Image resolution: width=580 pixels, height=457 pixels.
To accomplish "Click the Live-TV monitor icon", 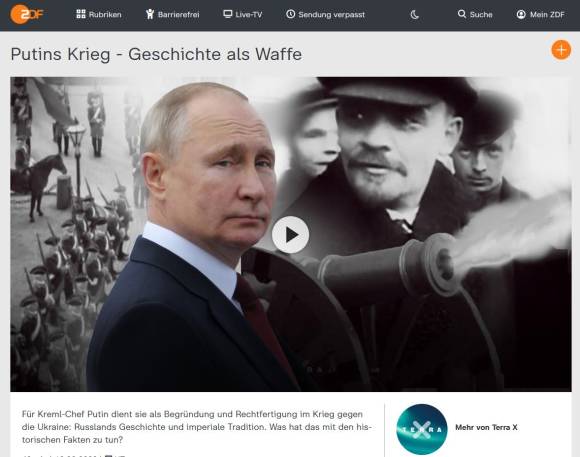I will (x=228, y=14).
